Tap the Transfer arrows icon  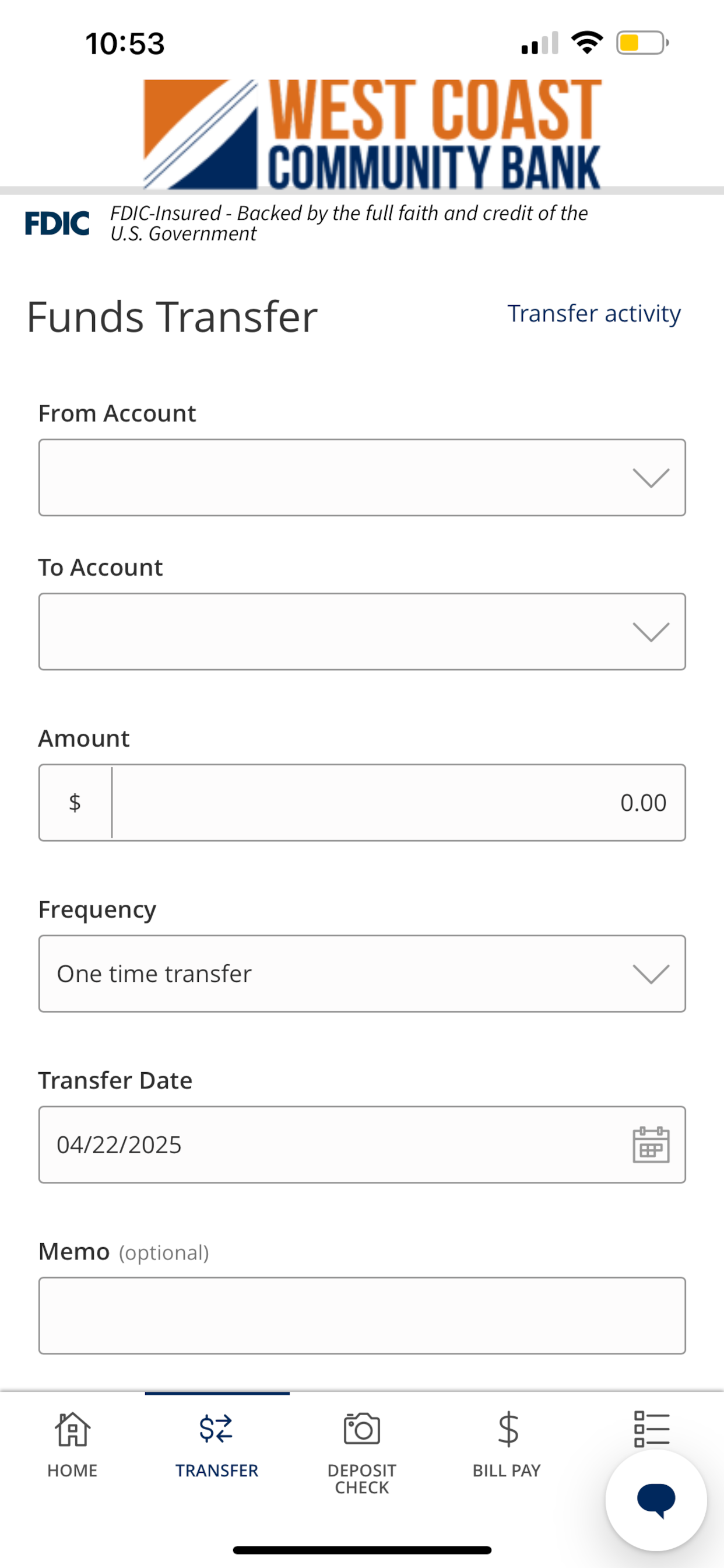click(217, 1429)
